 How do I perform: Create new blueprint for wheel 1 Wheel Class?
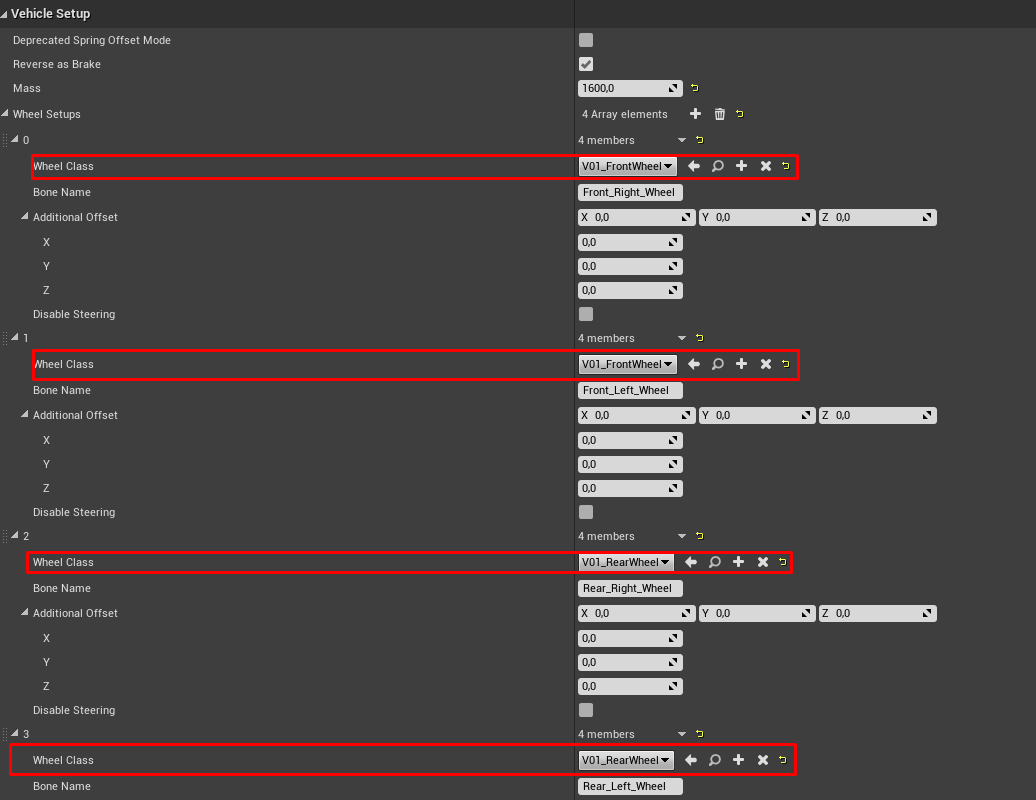tap(741, 364)
